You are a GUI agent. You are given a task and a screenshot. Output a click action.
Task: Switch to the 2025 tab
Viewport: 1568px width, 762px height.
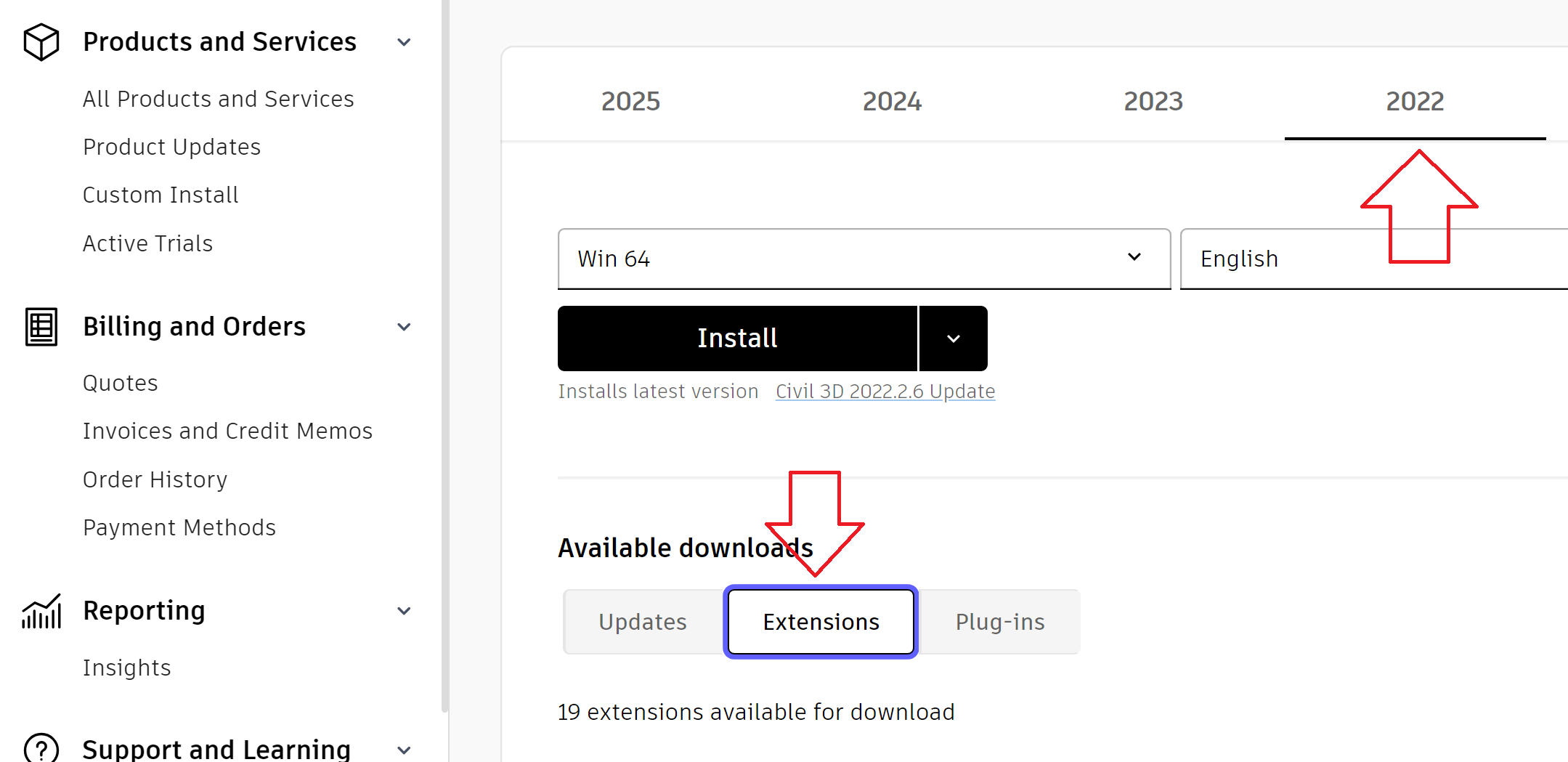point(630,102)
